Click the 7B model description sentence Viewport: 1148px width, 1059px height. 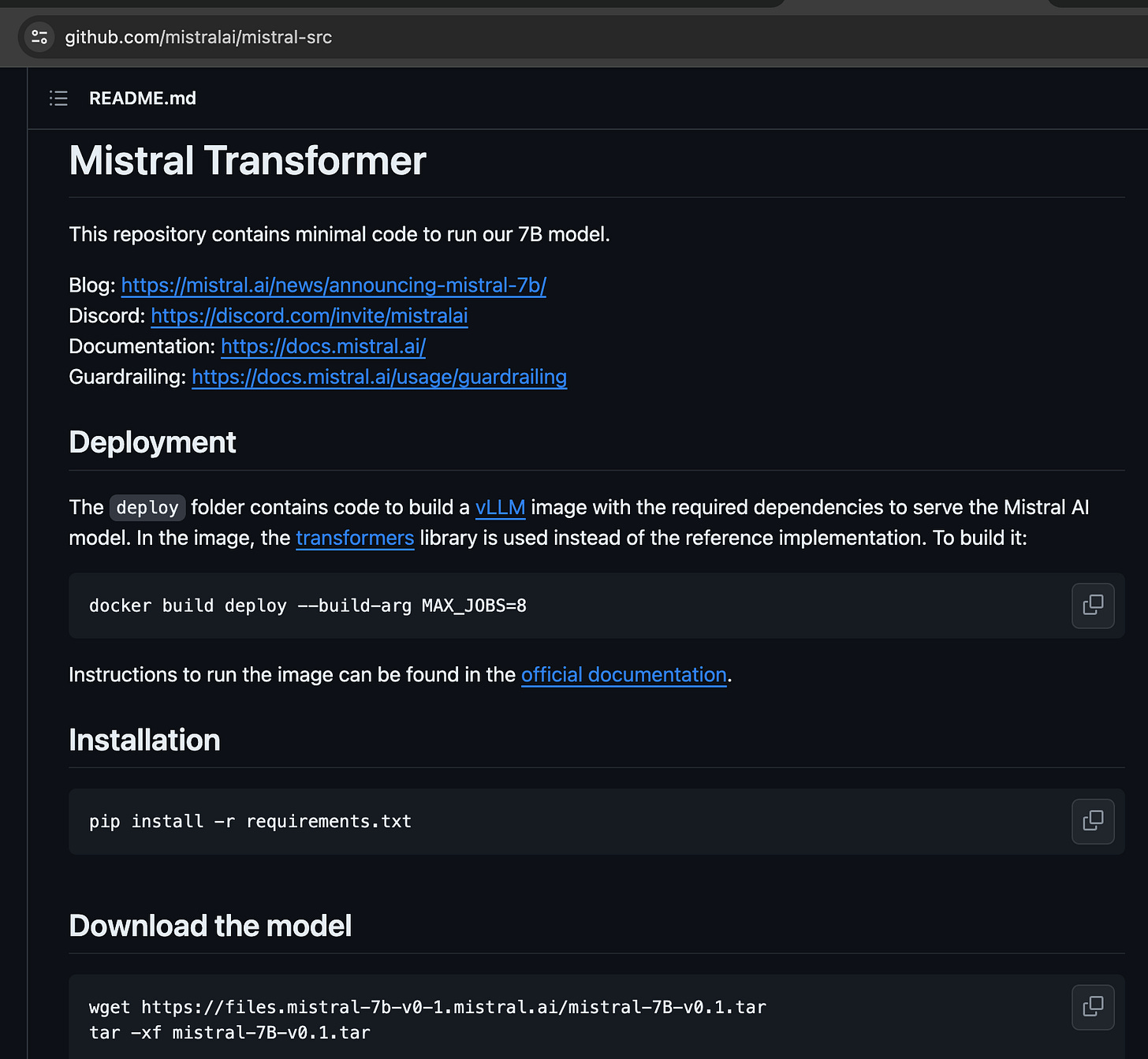[x=339, y=234]
